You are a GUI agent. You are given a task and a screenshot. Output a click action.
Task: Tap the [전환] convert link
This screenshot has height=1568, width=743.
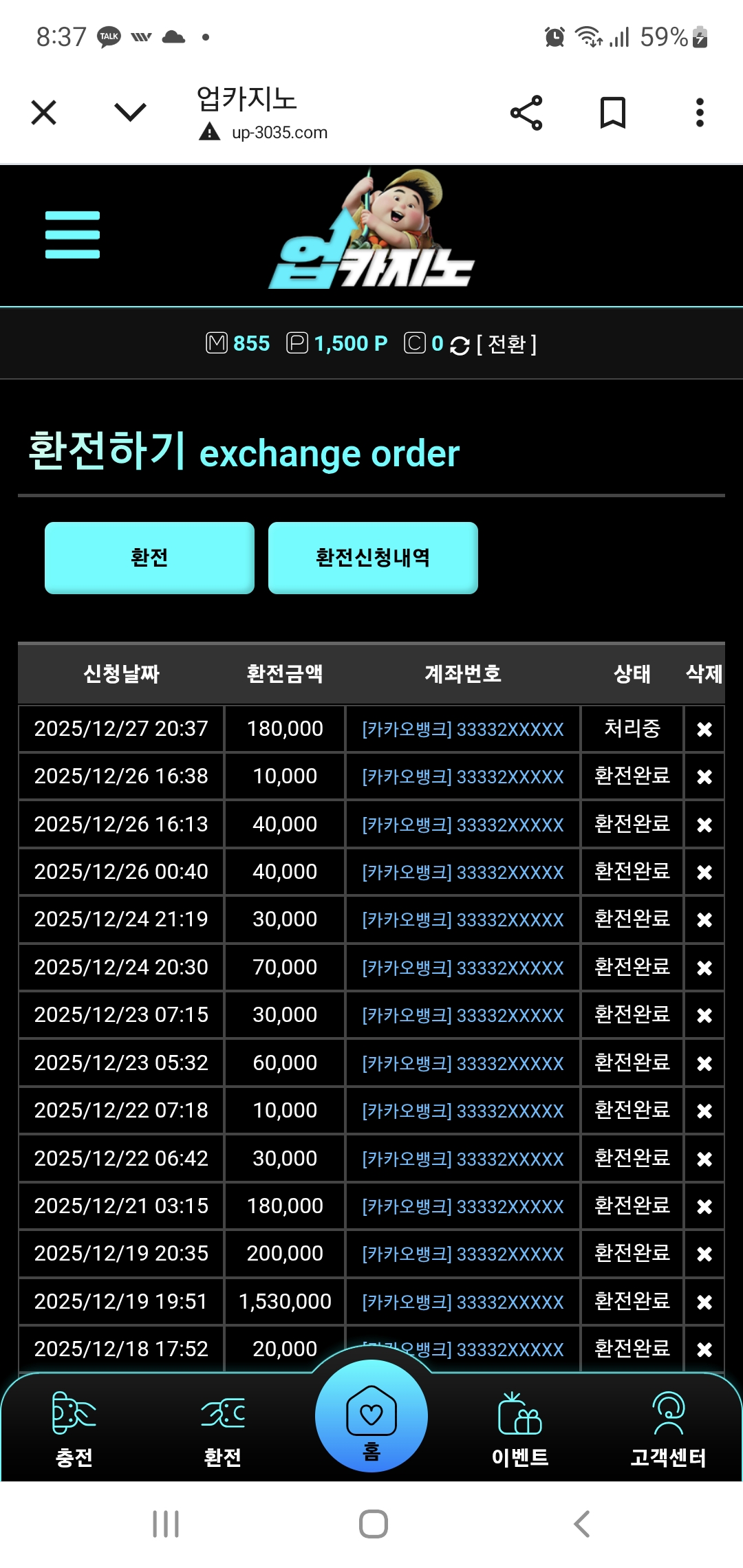pos(506,344)
